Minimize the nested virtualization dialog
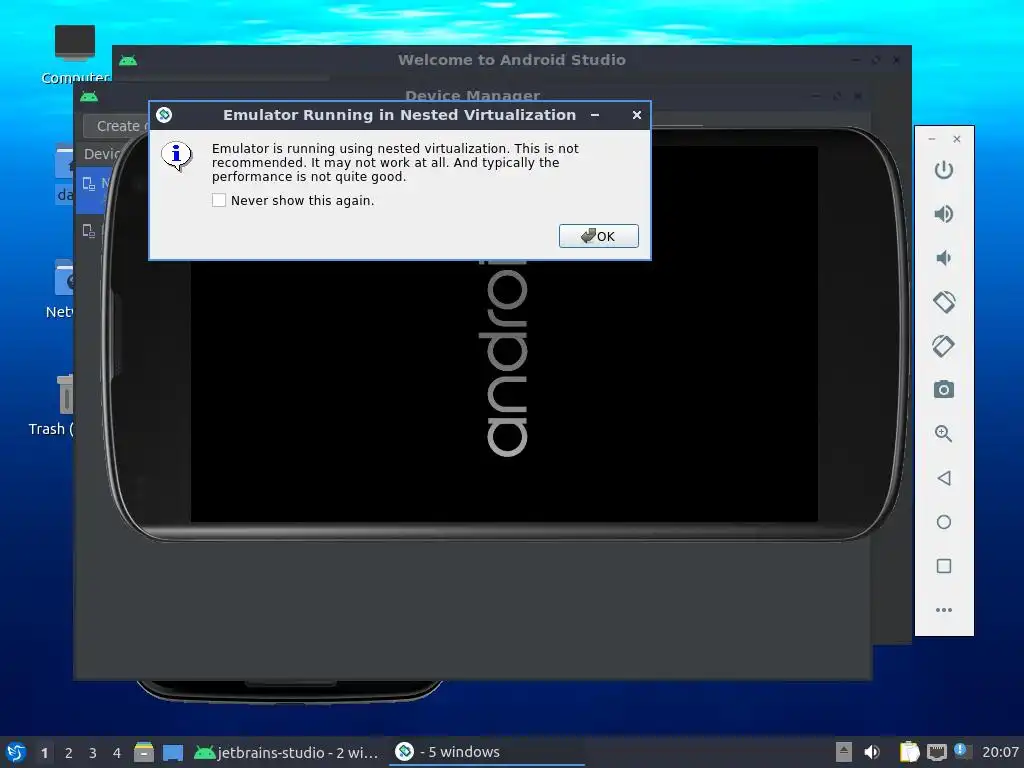1024x768 pixels. (595, 115)
